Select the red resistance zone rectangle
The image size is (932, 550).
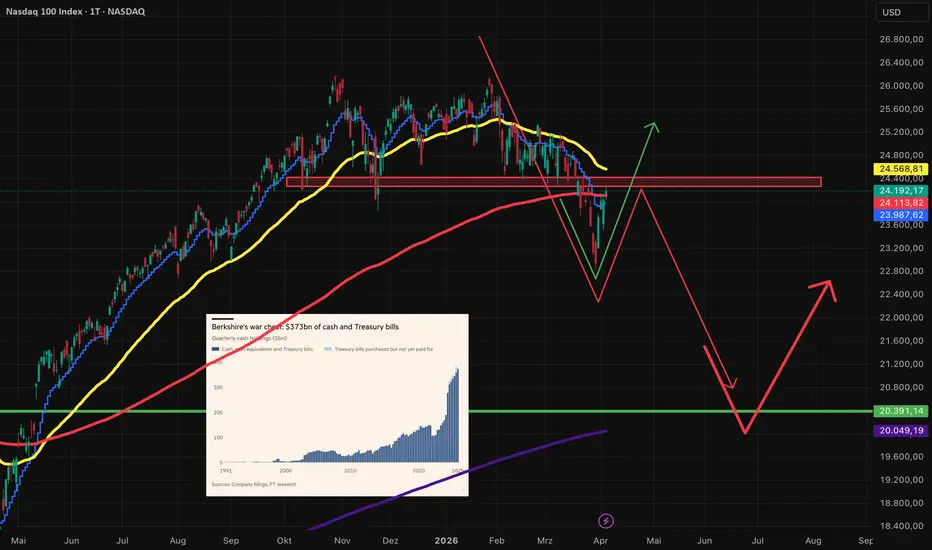coord(553,182)
